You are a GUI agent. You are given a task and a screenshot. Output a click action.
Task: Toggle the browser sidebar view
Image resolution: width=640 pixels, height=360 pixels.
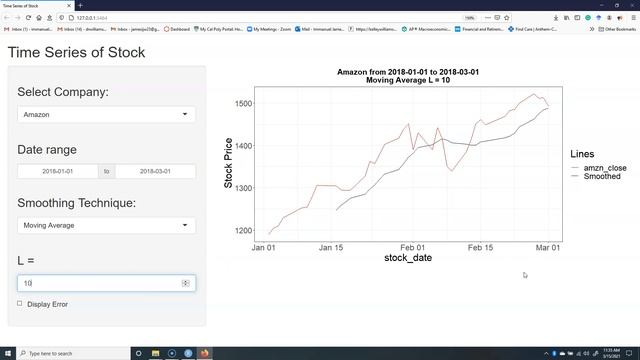pos(577,18)
